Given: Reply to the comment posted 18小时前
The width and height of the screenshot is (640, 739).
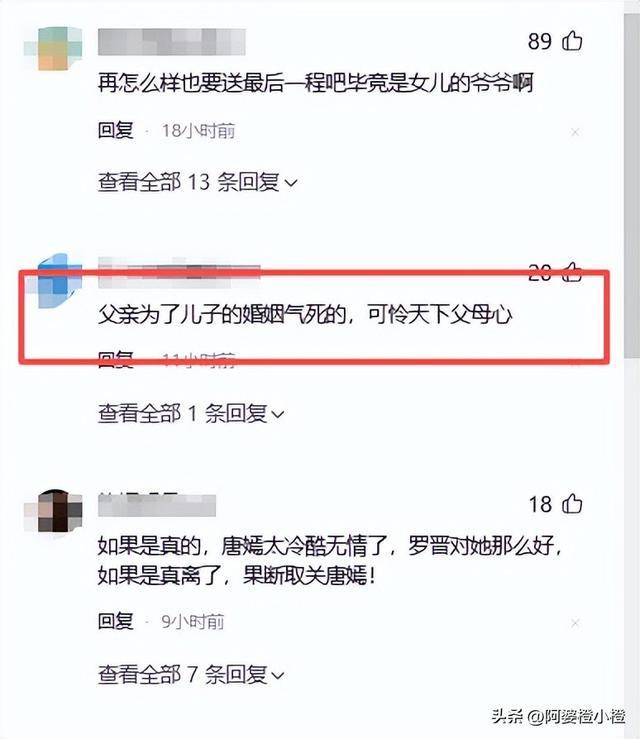Looking at the screenshot, I should coord(115,131).
